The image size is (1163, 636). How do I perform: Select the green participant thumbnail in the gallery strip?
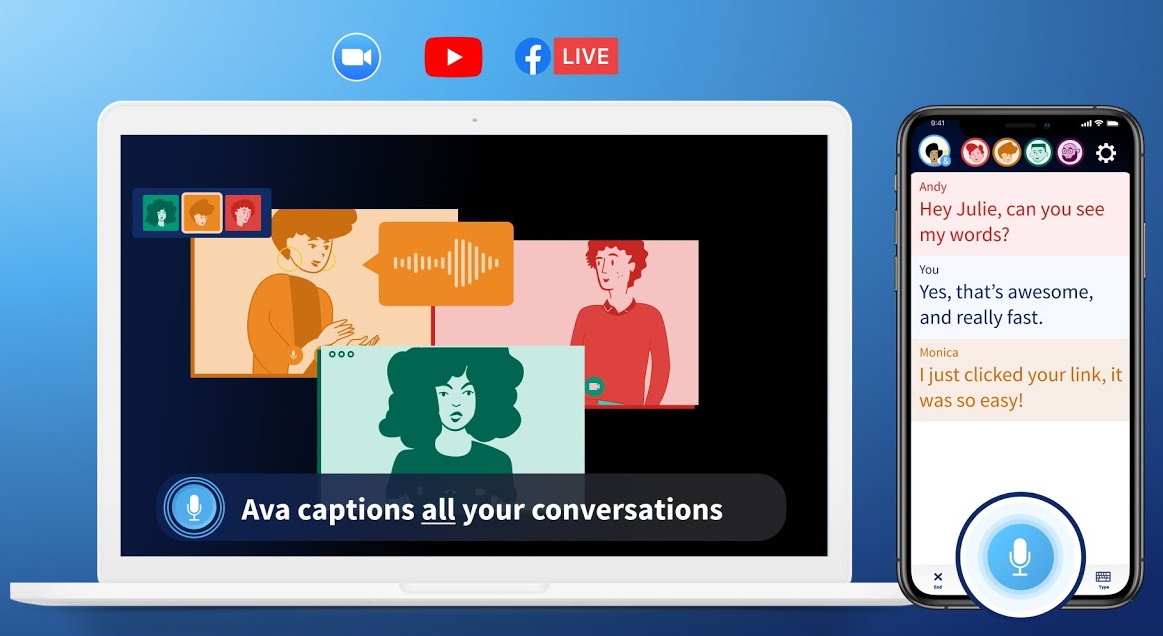point(160,212)
